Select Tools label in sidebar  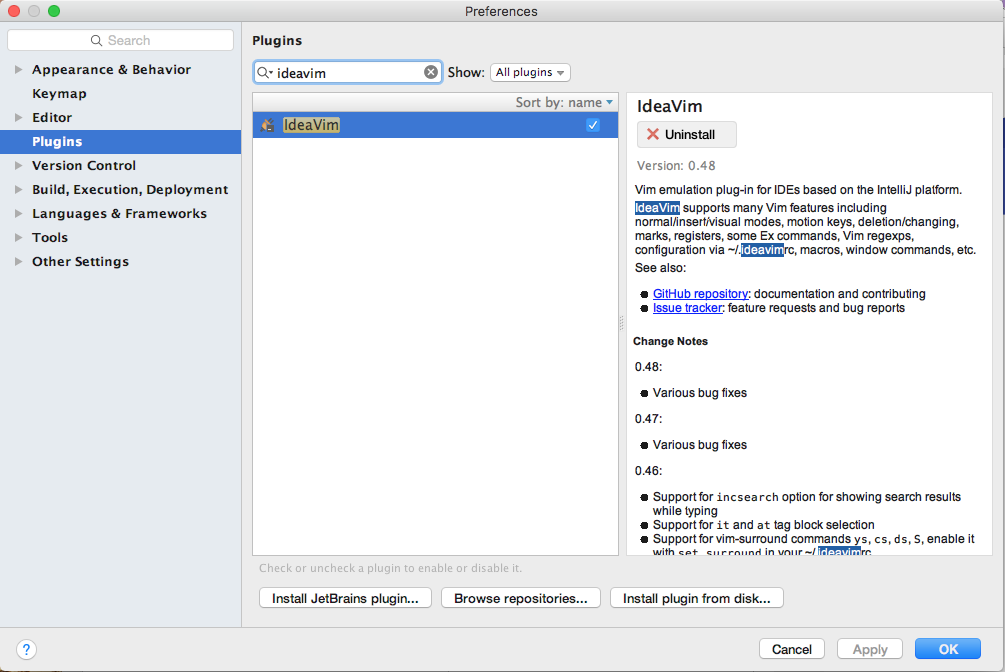pos(50,237)
